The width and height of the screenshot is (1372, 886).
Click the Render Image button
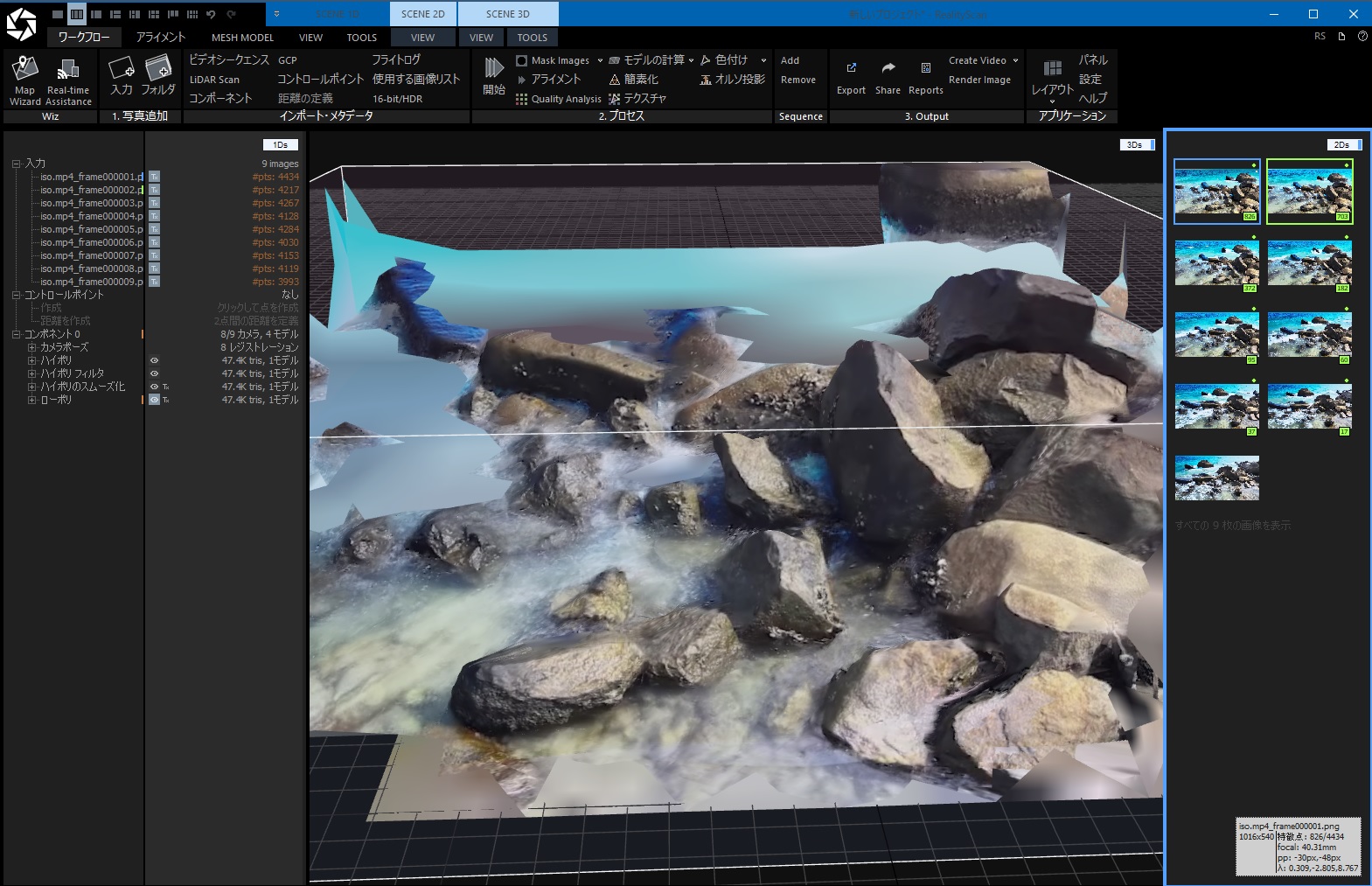click(x=979, y=80)
